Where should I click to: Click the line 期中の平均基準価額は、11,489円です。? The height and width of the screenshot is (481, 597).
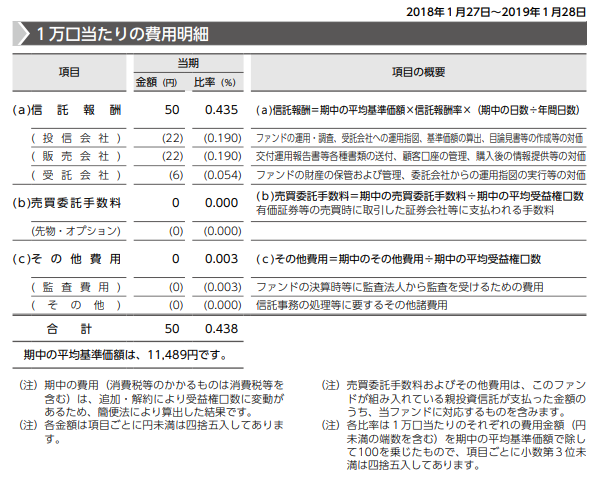click(x=125, y=355)
